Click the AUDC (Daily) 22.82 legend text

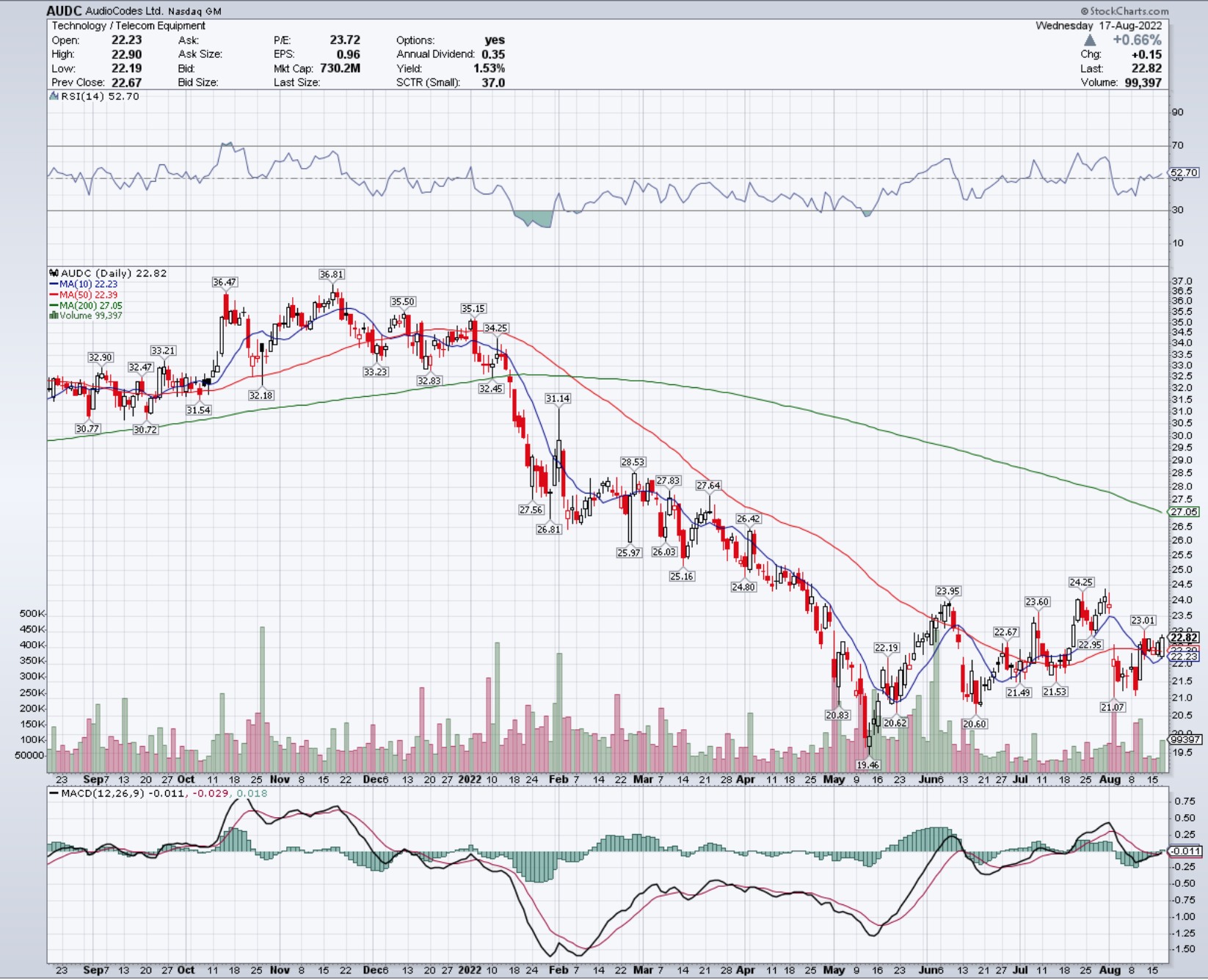point(114,273)
